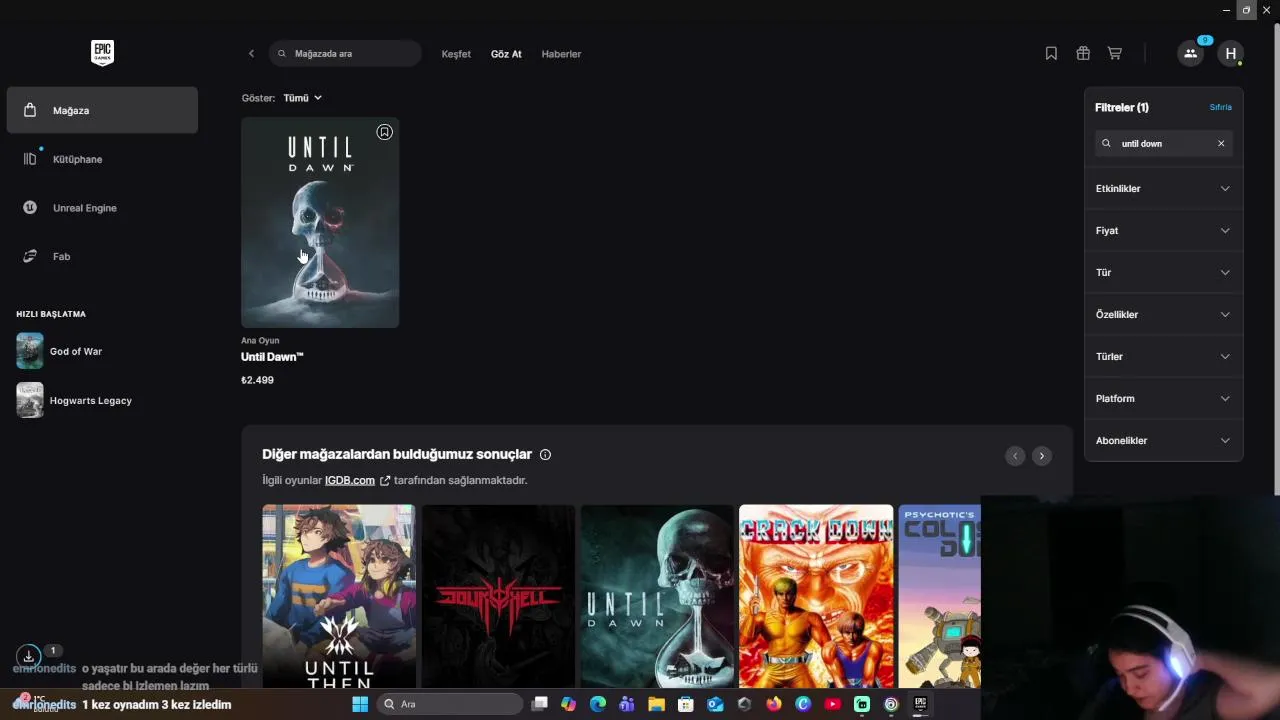Click the Until Dawn™ title
Image resolution: width=1280 pixels, height=720 pixels.
click(272, 357)
